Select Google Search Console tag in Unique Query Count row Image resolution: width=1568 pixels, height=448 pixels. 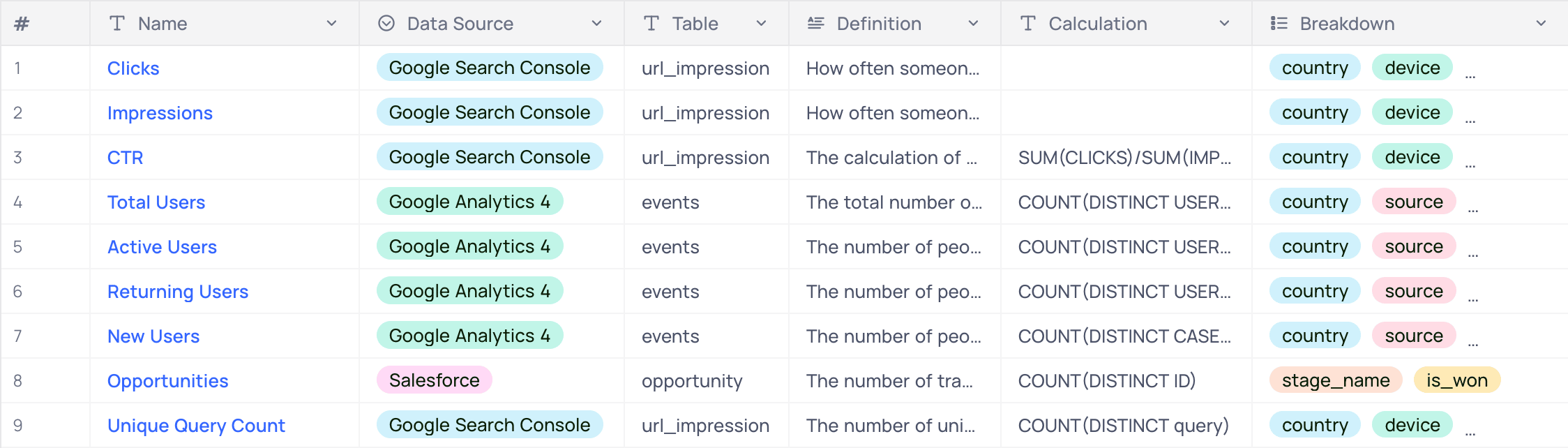click(490, 425)
